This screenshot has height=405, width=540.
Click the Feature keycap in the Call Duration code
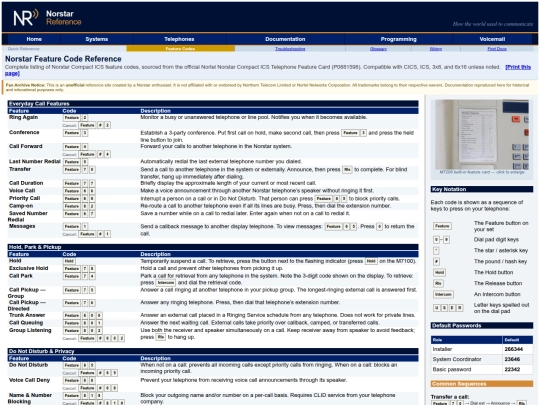[x=72, y=184]
